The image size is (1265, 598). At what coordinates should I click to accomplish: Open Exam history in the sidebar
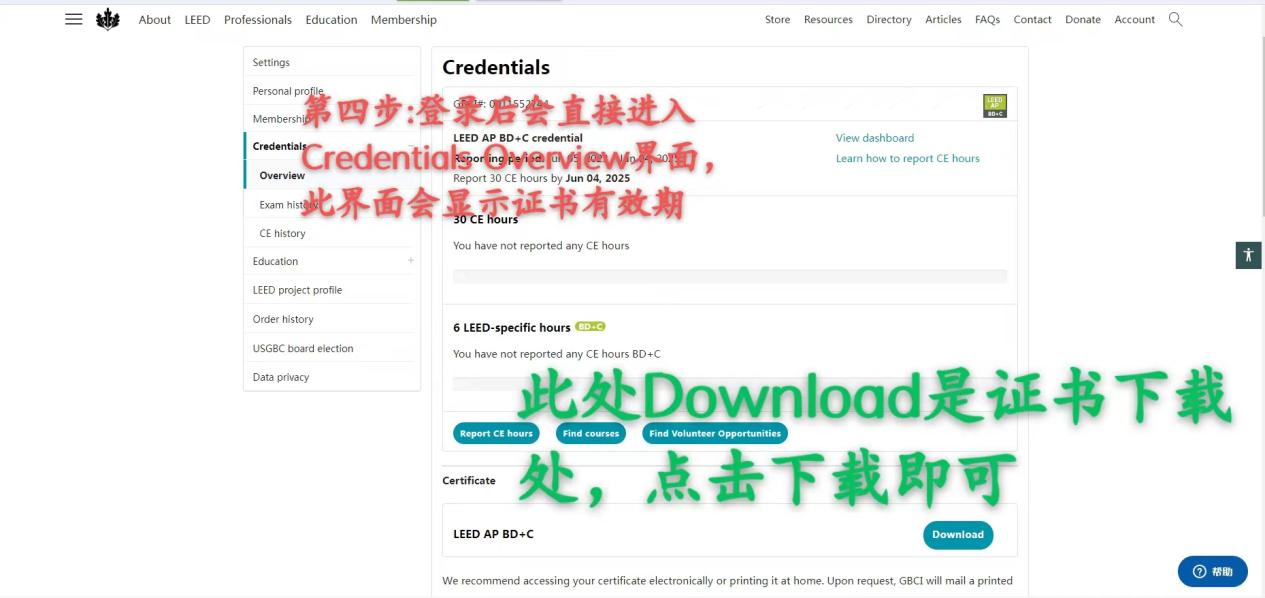(289, 204)
